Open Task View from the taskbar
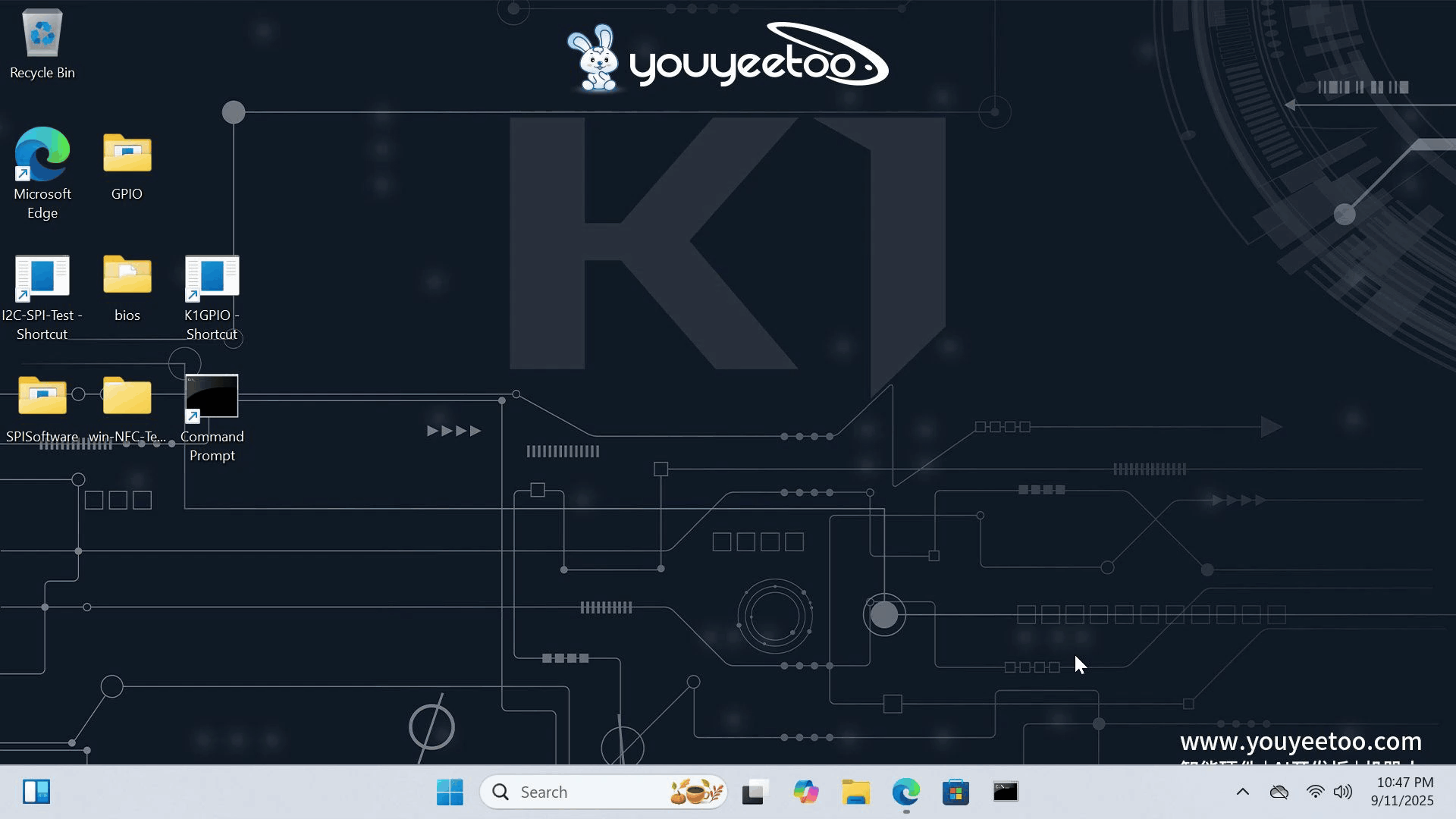The height and width of the screenshot is (819, 1456). coord(754,791)
